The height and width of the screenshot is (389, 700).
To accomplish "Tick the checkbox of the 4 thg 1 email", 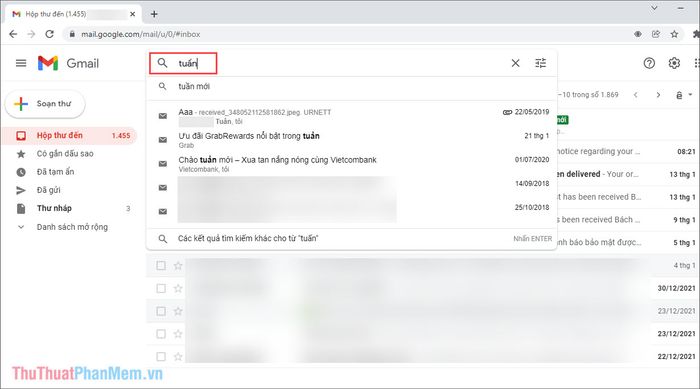I will [161, 266].
